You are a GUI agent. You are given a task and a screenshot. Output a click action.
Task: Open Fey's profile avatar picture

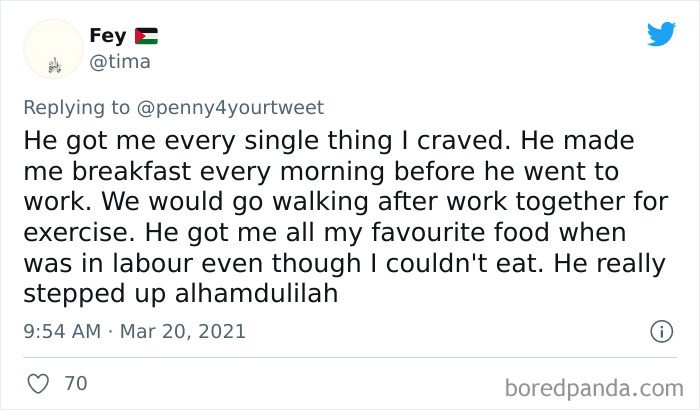pyautogui.click(x=51, y=50)
